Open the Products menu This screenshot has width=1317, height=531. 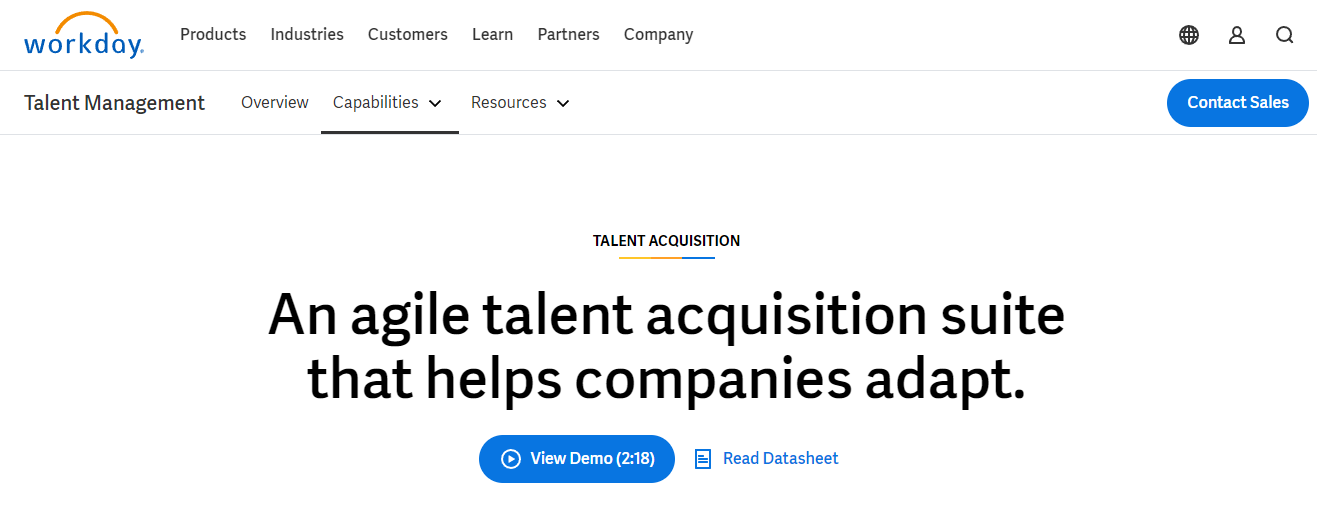(x=213, y=35)
